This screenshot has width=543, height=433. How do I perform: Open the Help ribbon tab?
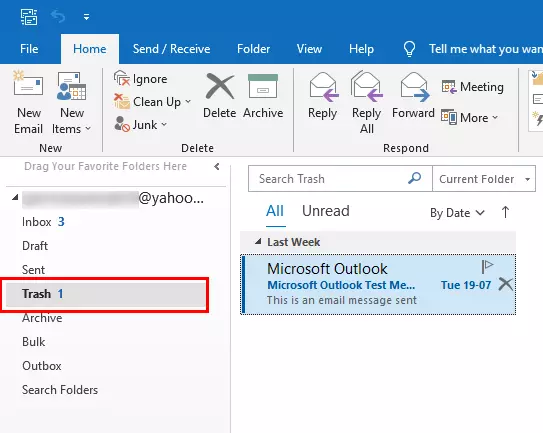click(x=361, y=49)
